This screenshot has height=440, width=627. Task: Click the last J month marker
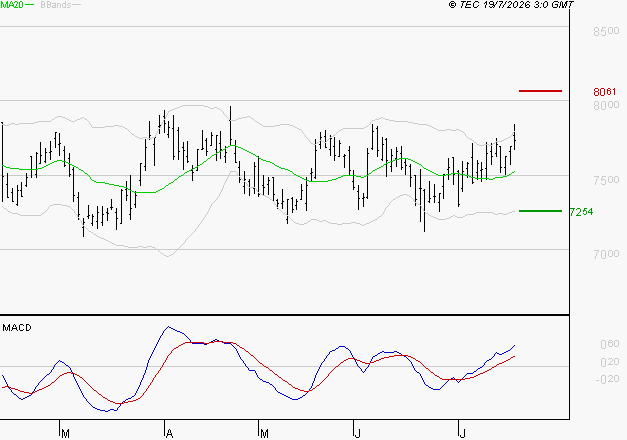point(463,434)
